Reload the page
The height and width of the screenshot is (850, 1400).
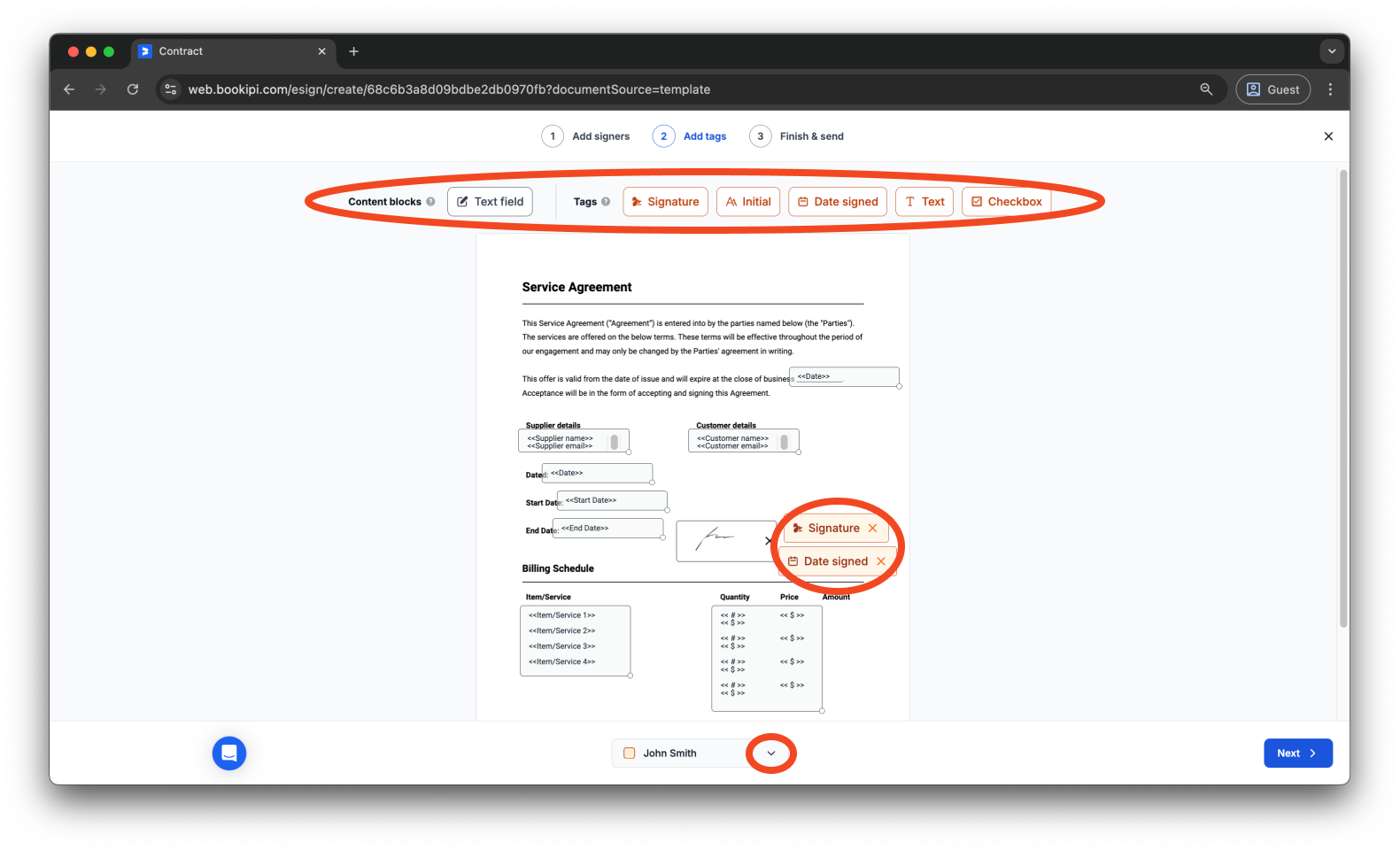pyautogui.click(x=133, y=89)
